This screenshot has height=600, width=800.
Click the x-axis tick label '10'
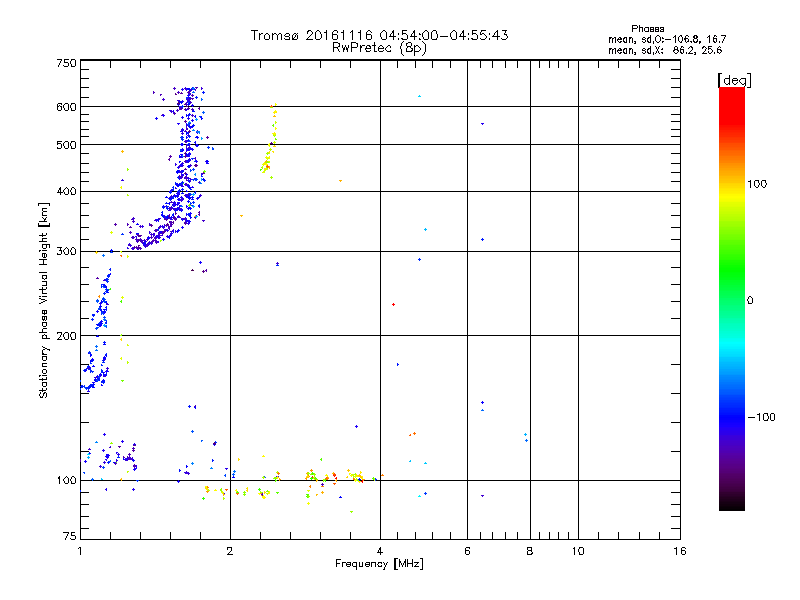[x=578, y=551]
